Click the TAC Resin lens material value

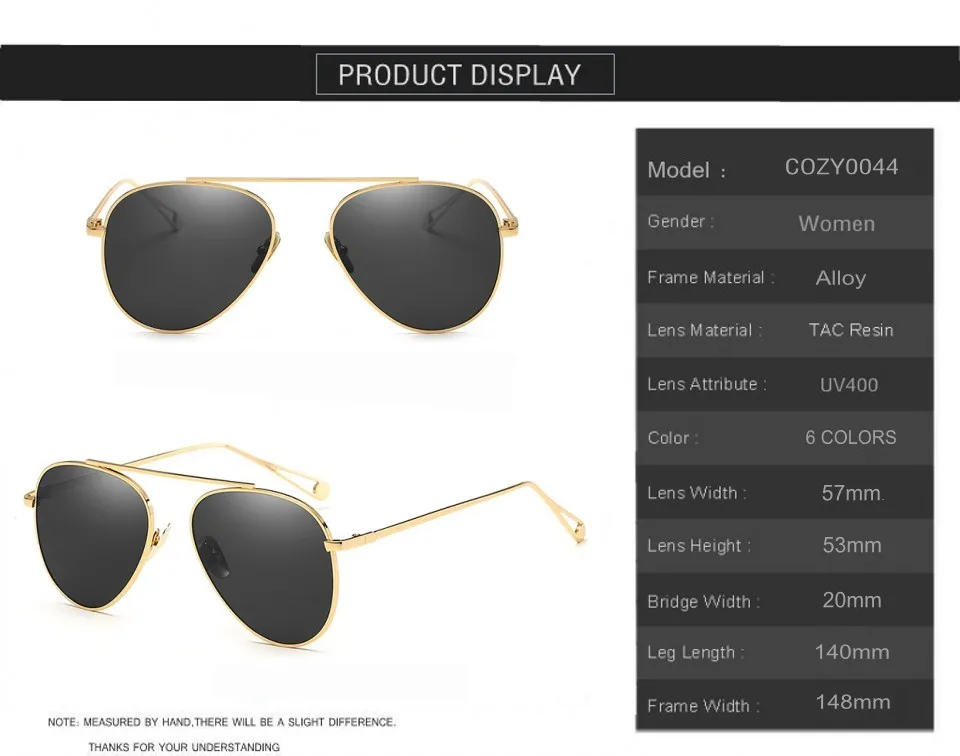850,330
